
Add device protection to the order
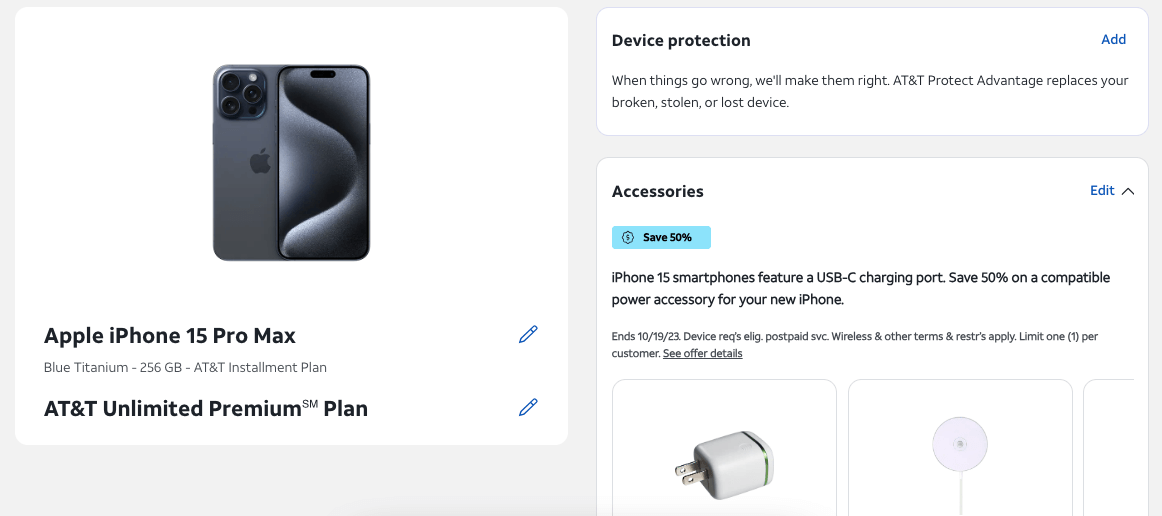[1113, 40]
